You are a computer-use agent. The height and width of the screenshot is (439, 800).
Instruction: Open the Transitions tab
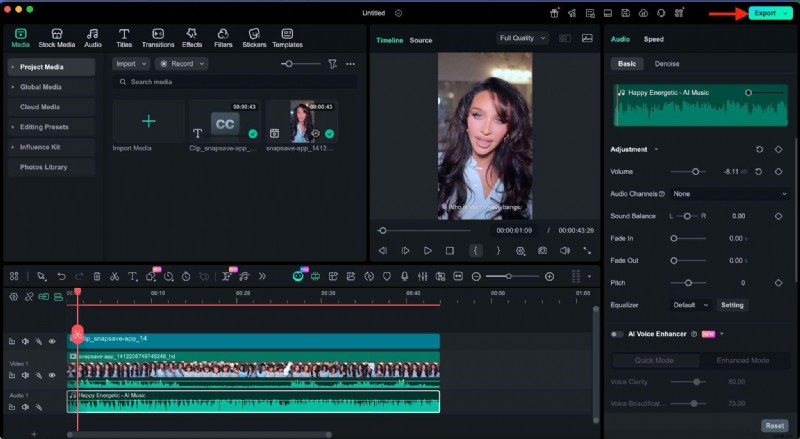point(158,38)
